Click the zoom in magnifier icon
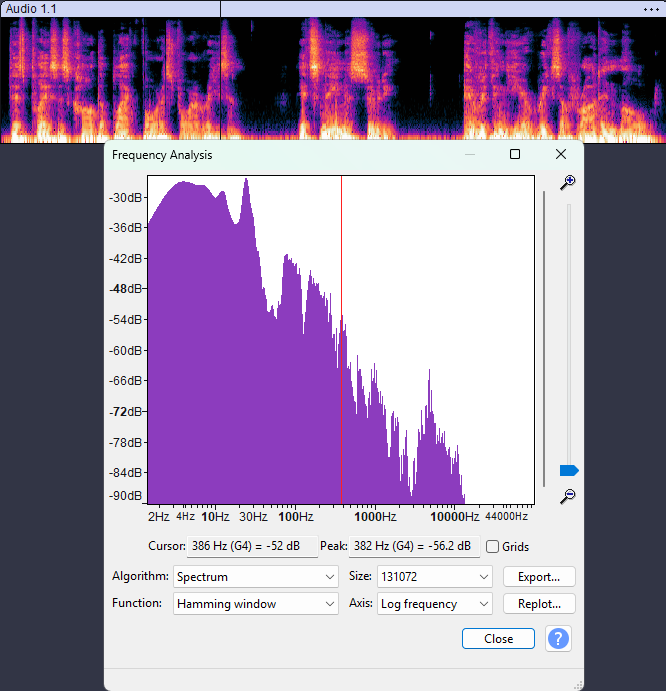This screenshot has width=666, height=691. 568,182
